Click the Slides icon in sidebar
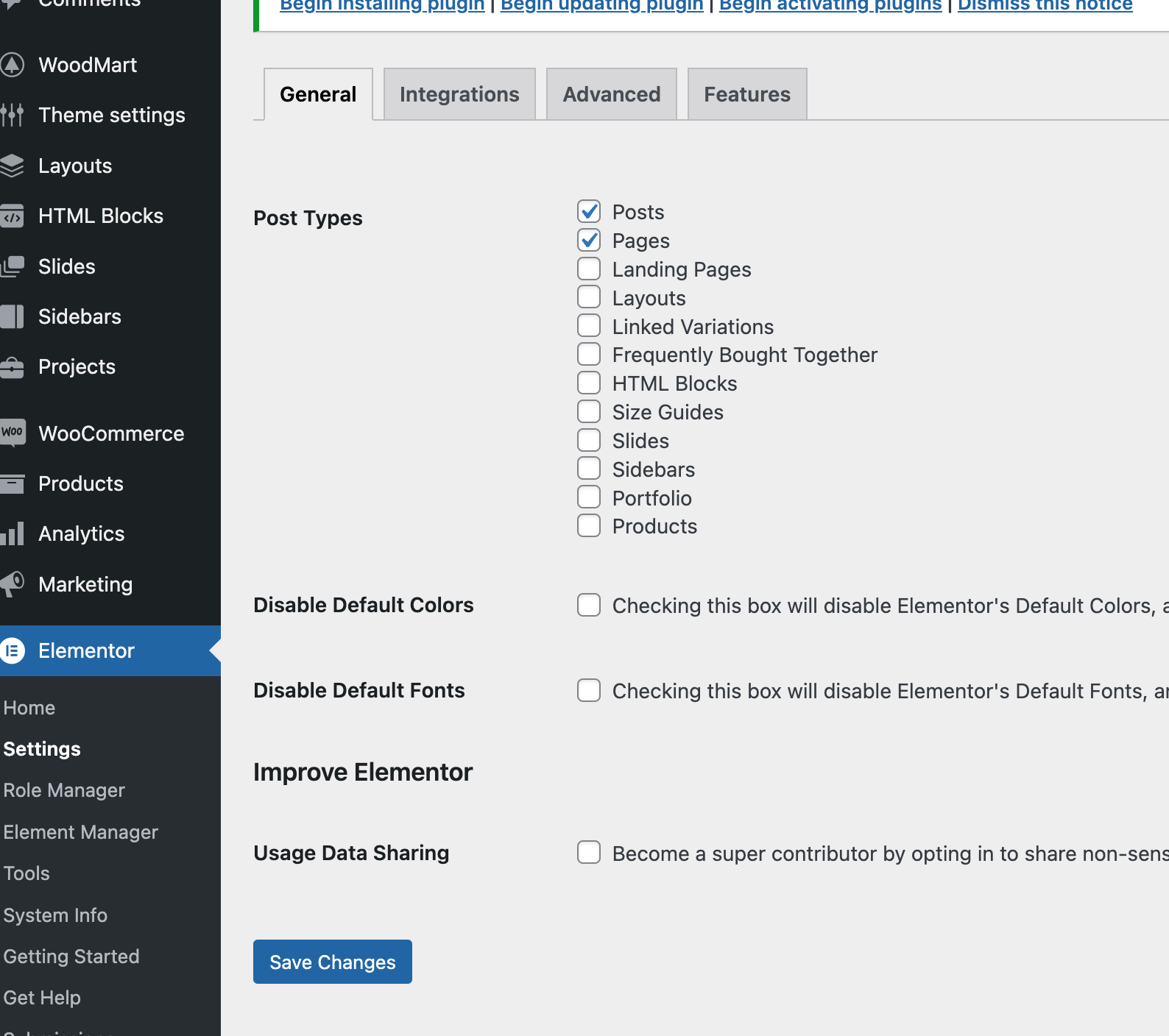This screenshot has height=1036, width=1169. point(12,266)
